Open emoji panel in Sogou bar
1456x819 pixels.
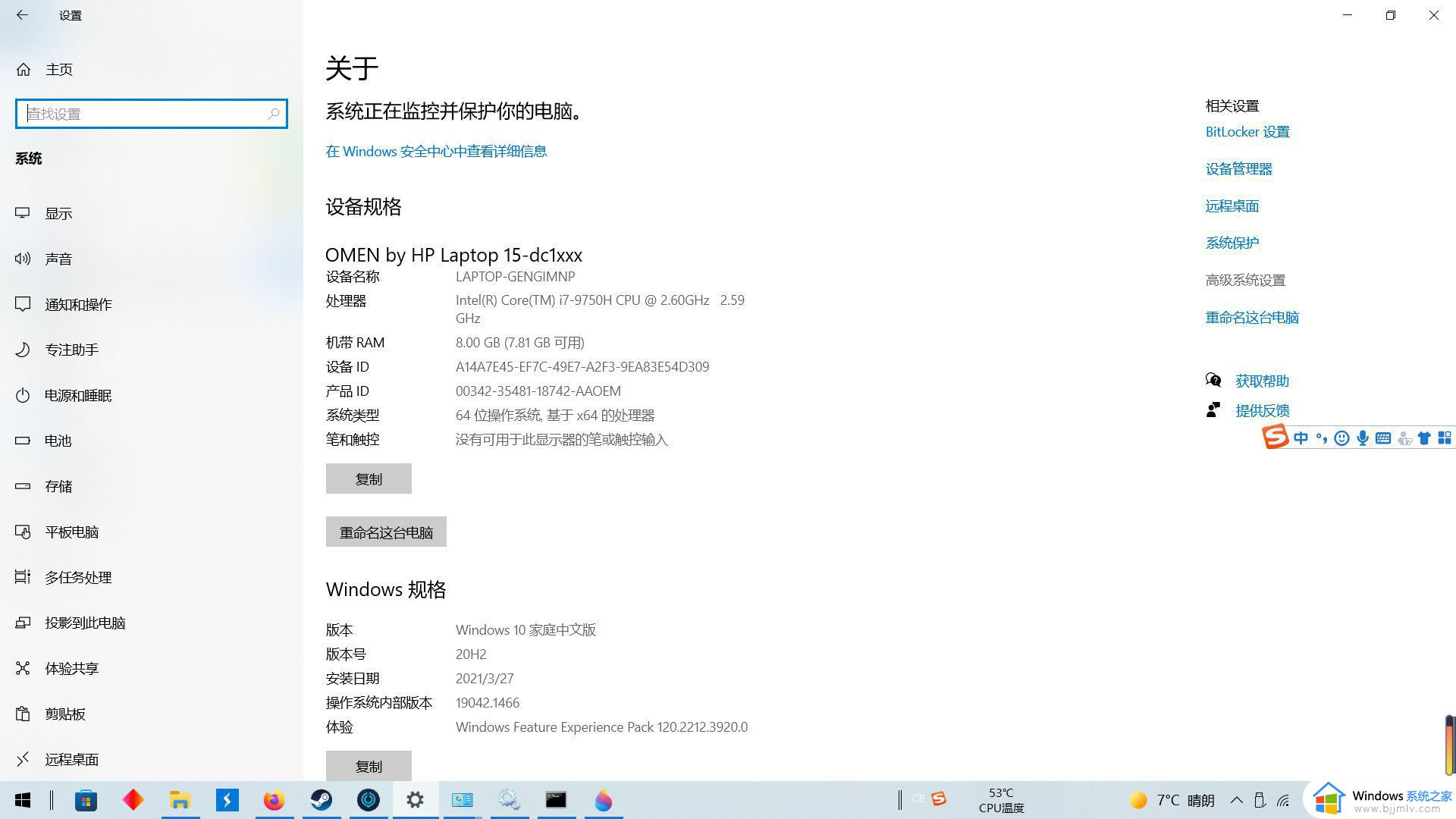(1341, 438)
